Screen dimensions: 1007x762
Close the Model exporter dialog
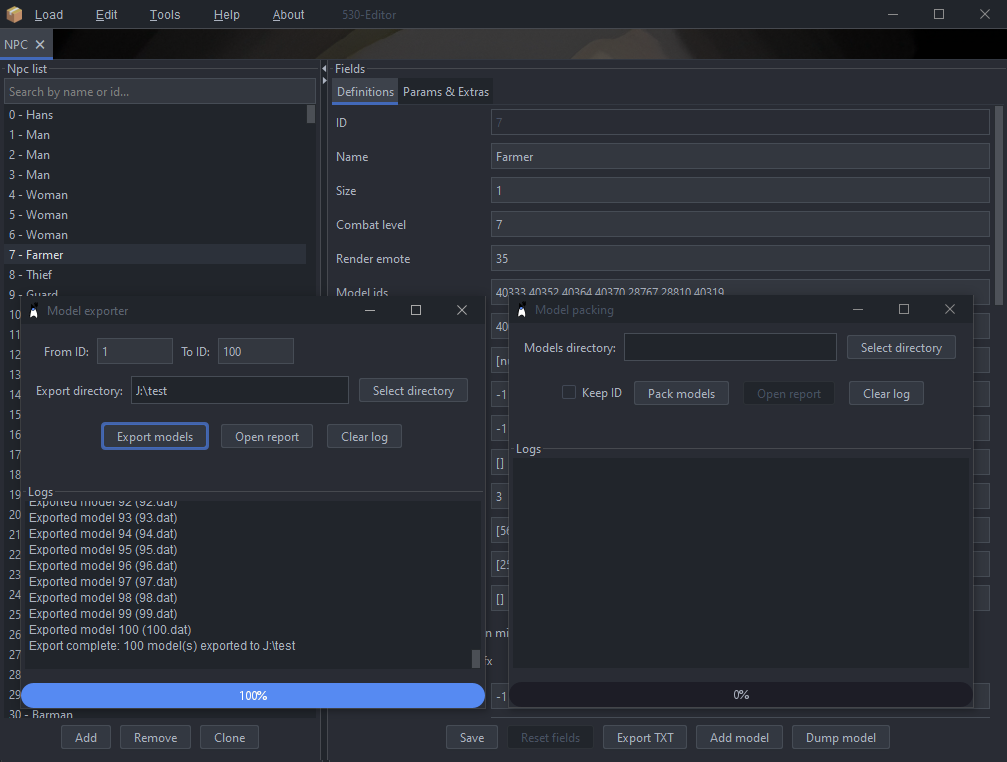(462, 310)
